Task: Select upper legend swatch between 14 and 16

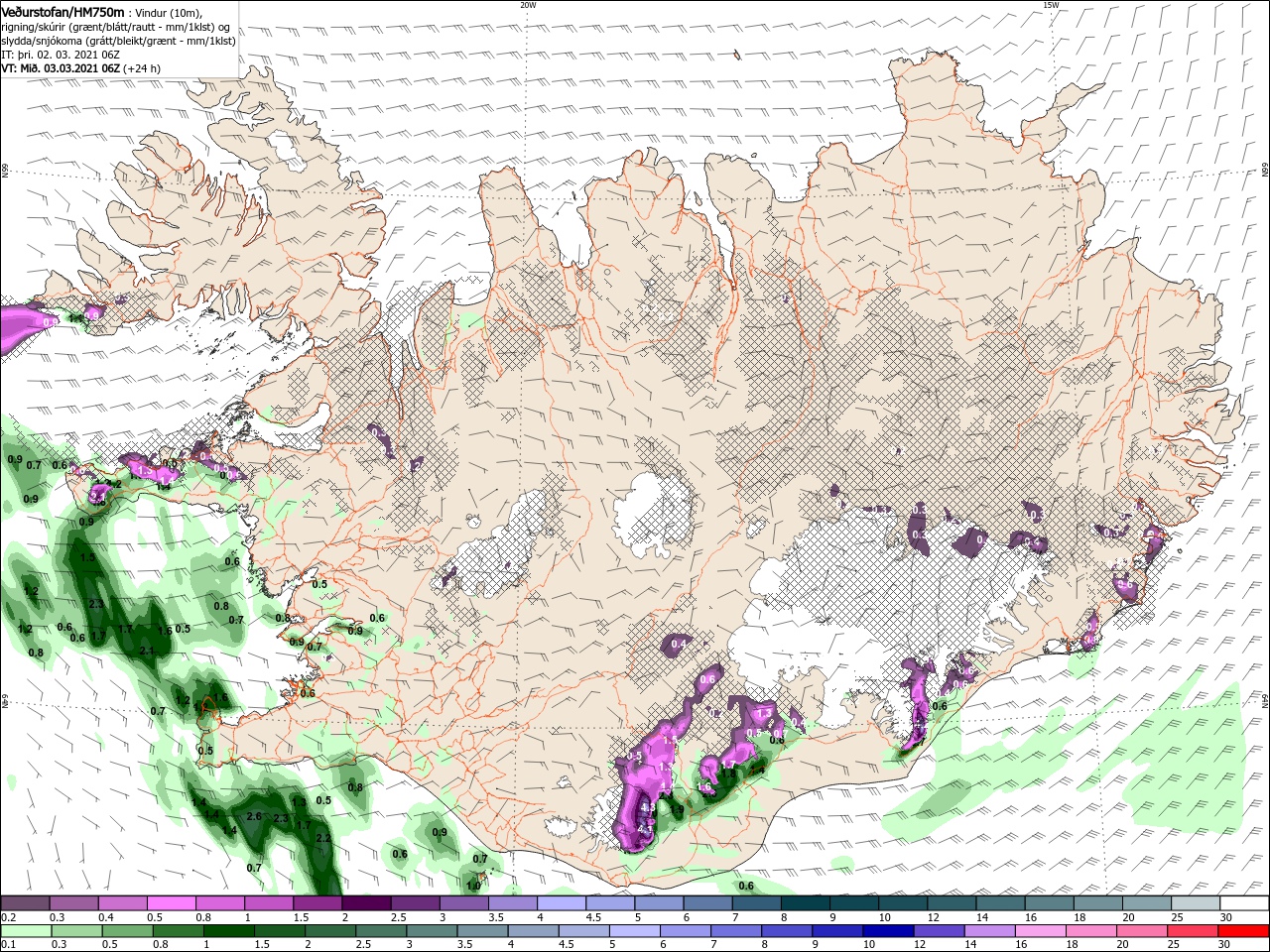Action: (x=1000, y=902)
